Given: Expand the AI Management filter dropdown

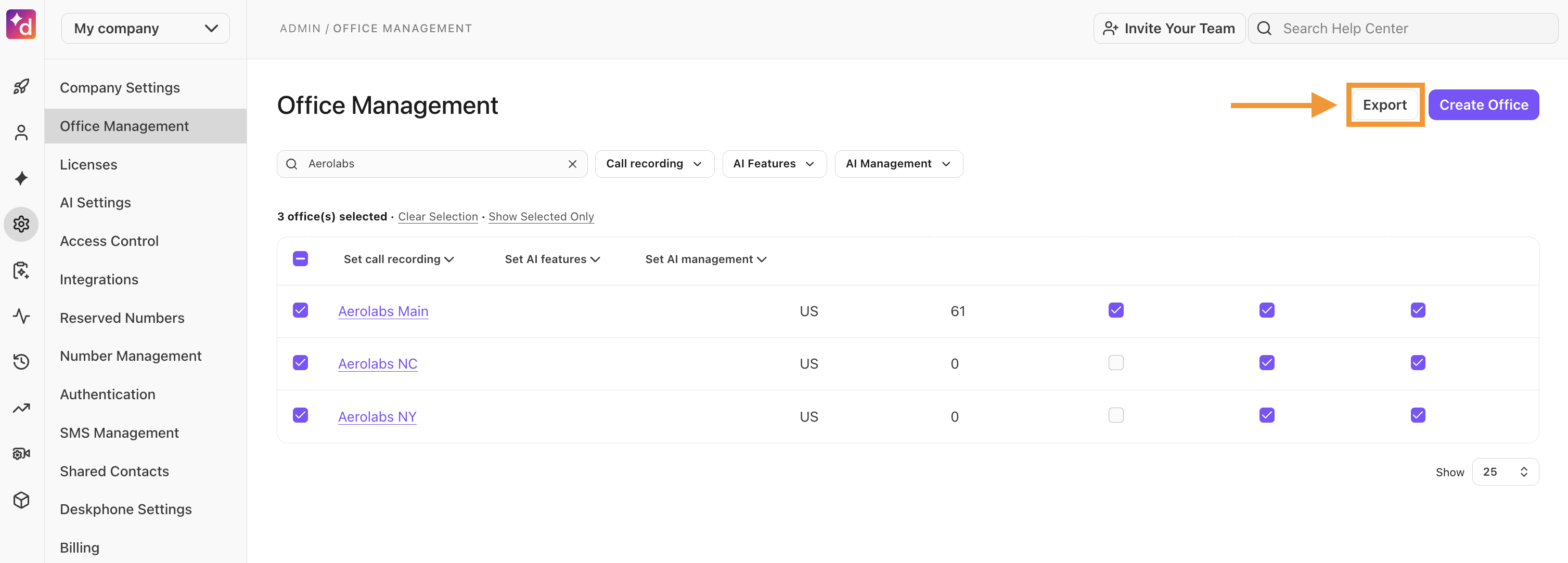Looking at the screenshot, I should [x=898, y=164].
